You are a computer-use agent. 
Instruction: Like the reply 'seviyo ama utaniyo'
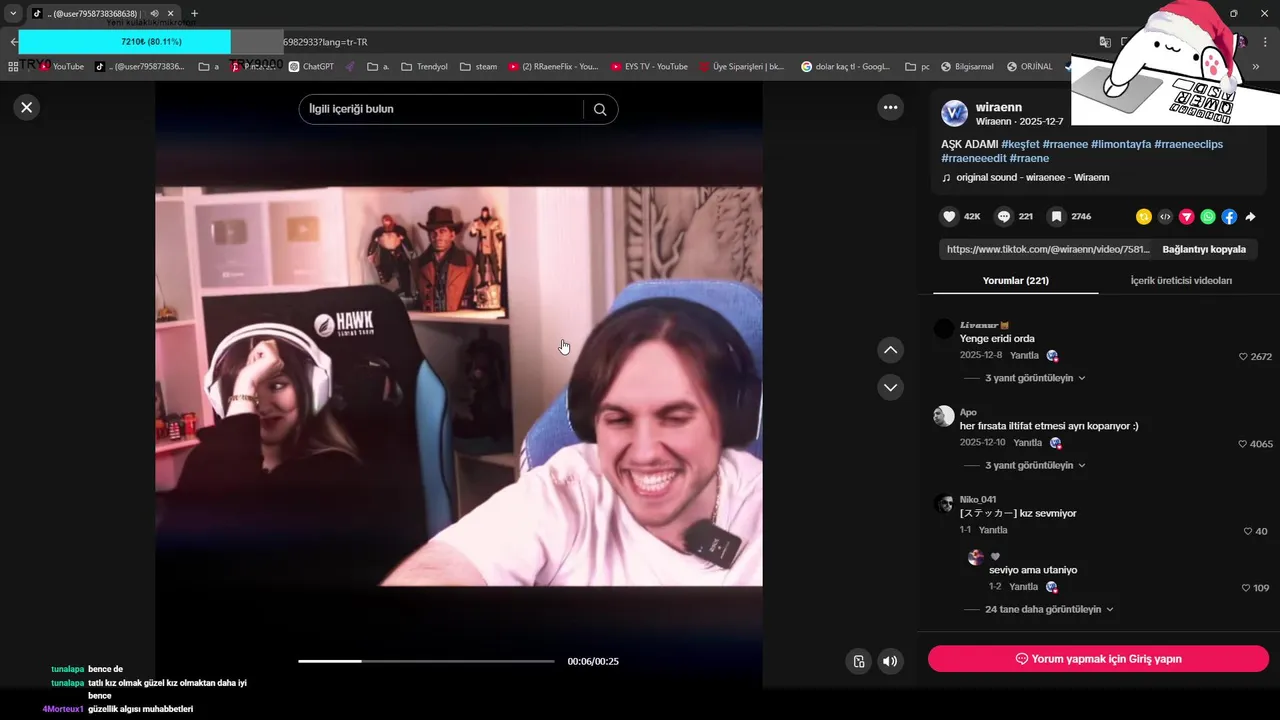pos(1246,588)
